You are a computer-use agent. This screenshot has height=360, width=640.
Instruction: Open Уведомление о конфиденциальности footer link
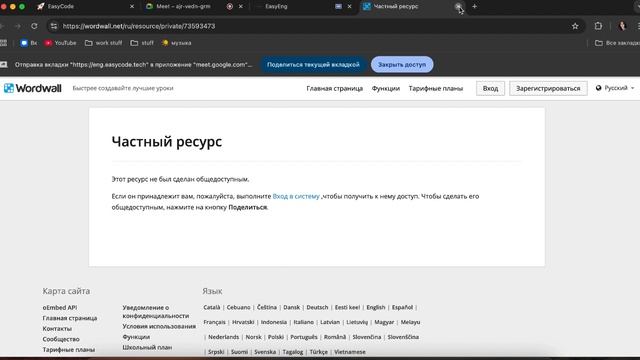[156, 312]
